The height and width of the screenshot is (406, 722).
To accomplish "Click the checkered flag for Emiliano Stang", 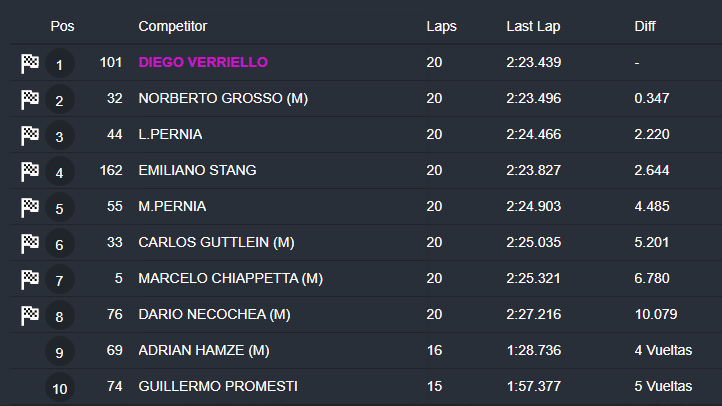I will point(30,171).
